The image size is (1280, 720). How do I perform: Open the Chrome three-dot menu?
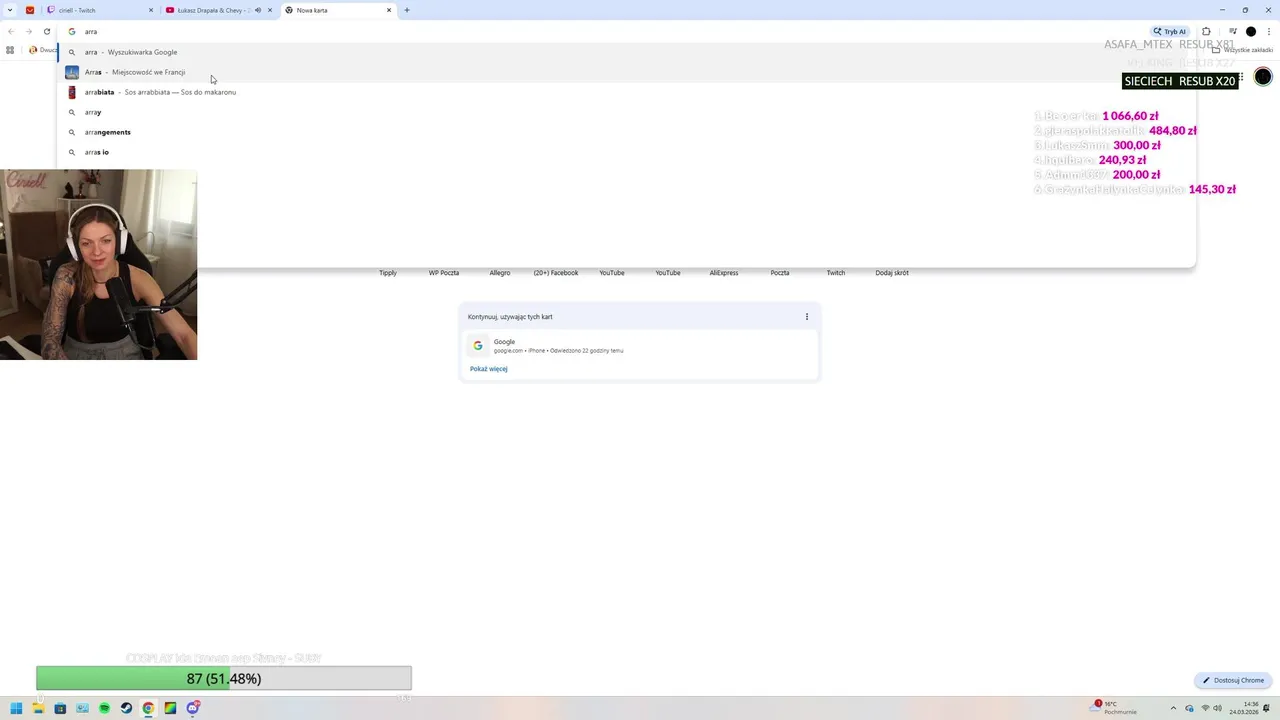point(1267,31)
